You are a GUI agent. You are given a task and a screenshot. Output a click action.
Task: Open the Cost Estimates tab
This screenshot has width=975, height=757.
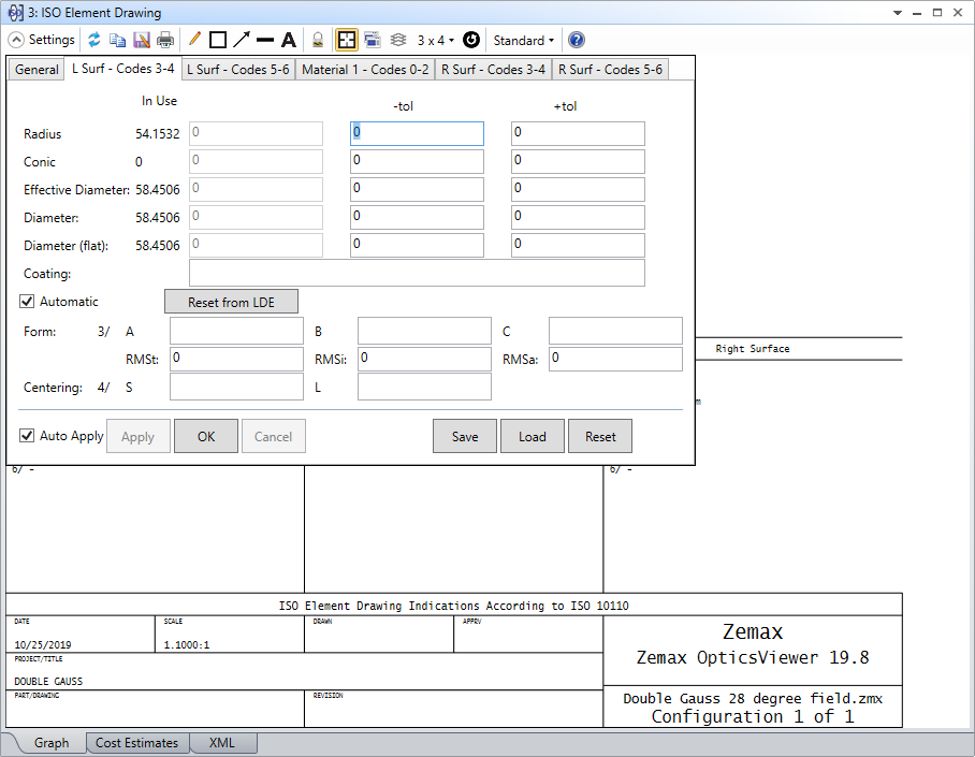coord(137,743)
